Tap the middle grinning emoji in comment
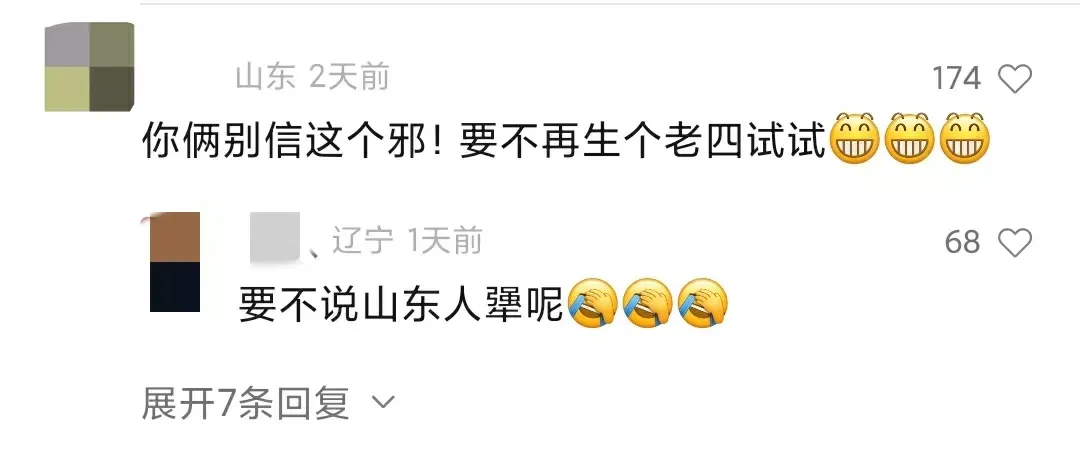This screenshot has width=1080, height=462. [909, 138]
